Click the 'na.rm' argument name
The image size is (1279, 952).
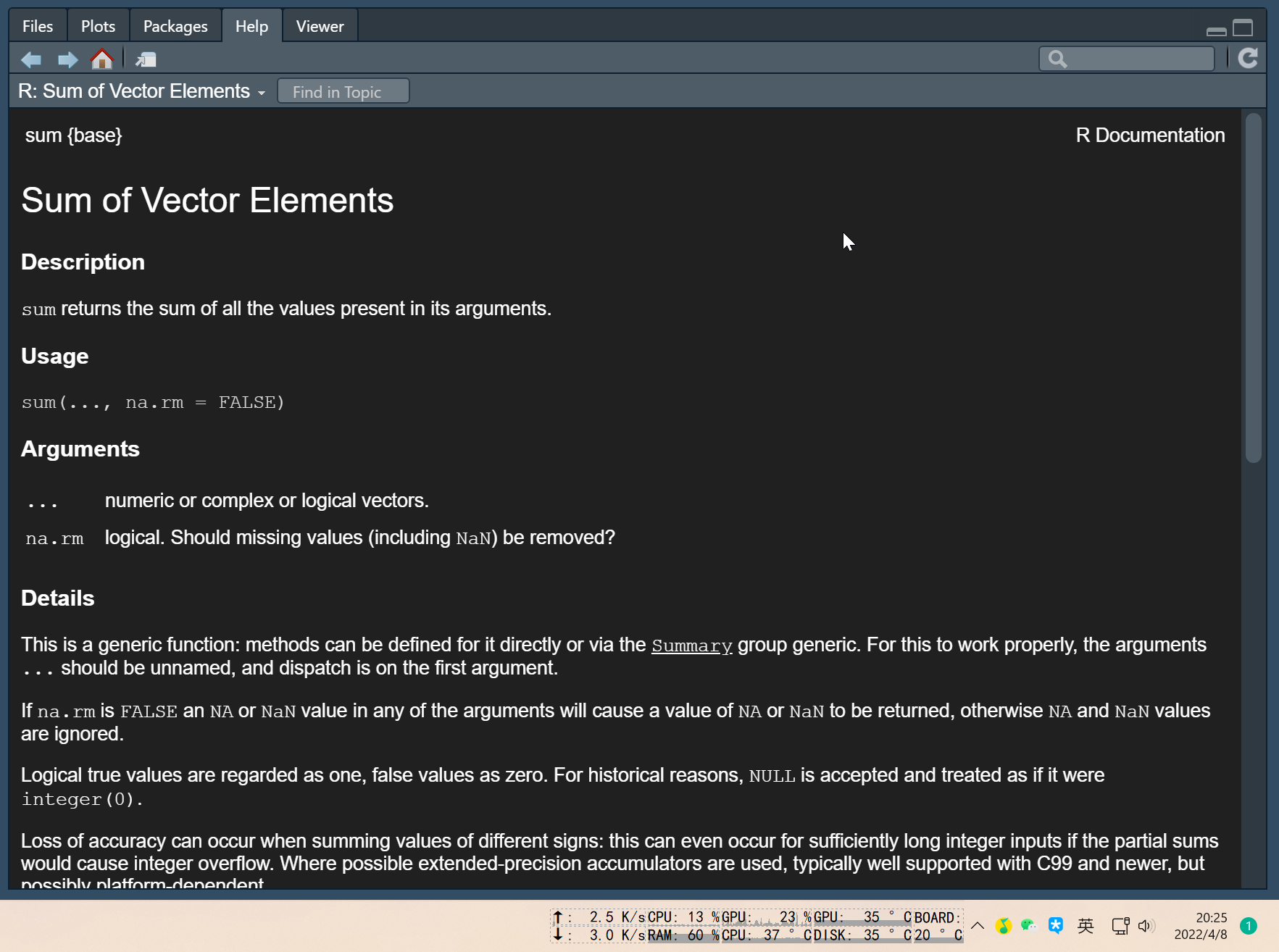click(54, 538)
